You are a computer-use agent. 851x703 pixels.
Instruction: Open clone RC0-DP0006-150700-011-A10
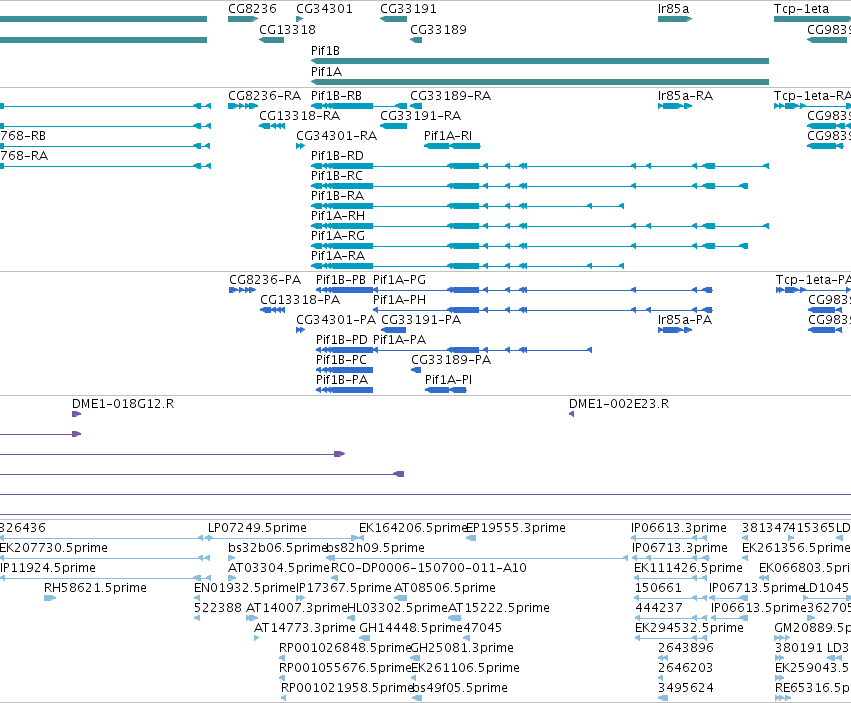coord(429,568)
